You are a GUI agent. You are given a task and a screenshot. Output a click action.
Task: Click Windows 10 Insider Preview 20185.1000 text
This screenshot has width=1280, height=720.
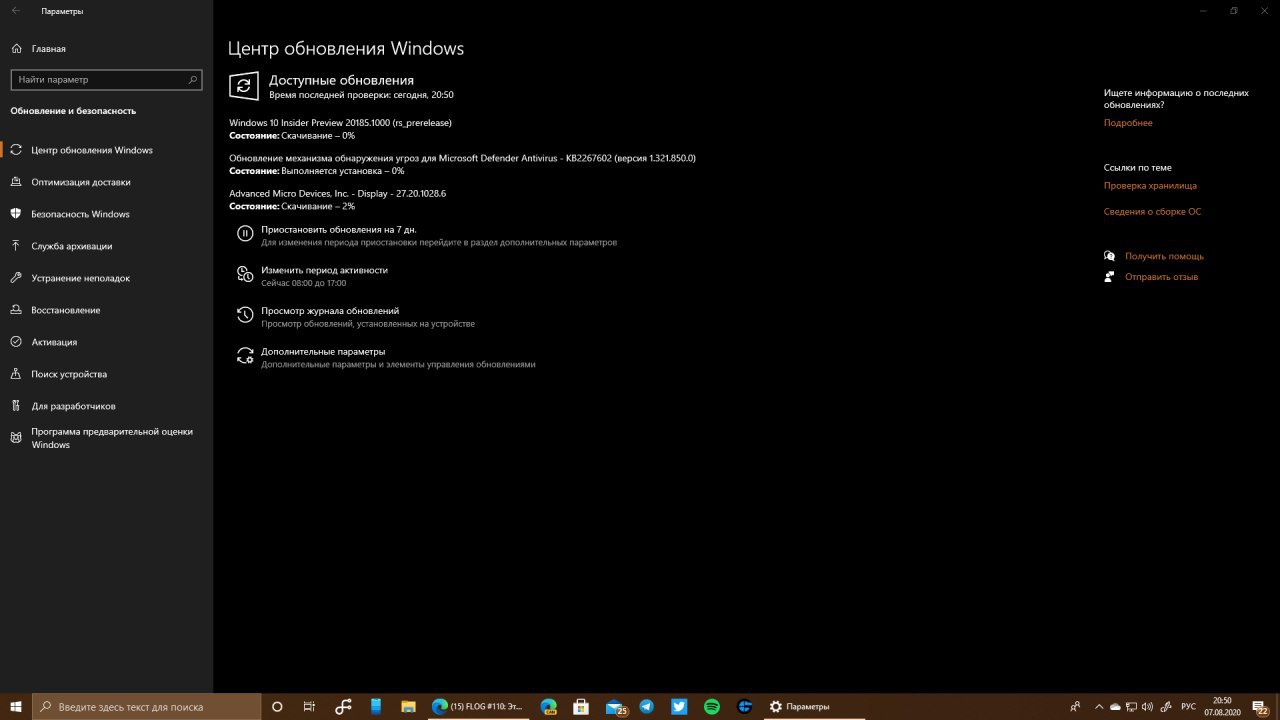tap(340, 123)
